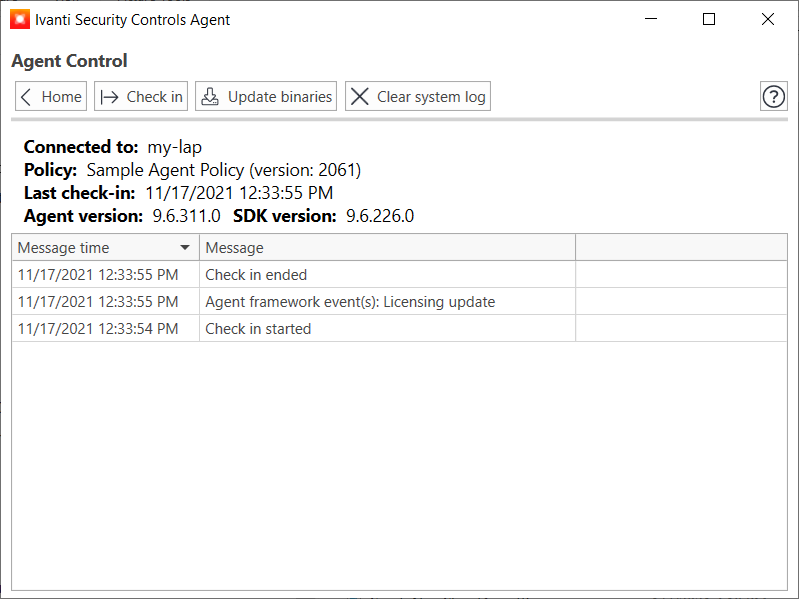799x599 pixels.
Task: Minimize the Ivanti Security Controls Agent window
Action: pyautogui.click(x=651, y=19)
